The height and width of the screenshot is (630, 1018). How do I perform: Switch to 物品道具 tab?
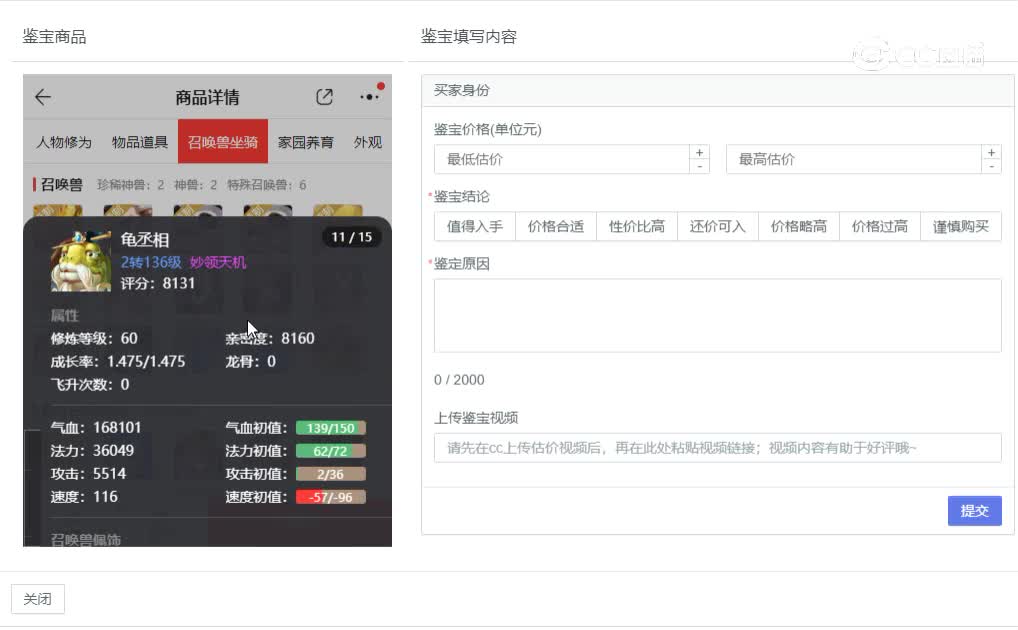[140, 142]
